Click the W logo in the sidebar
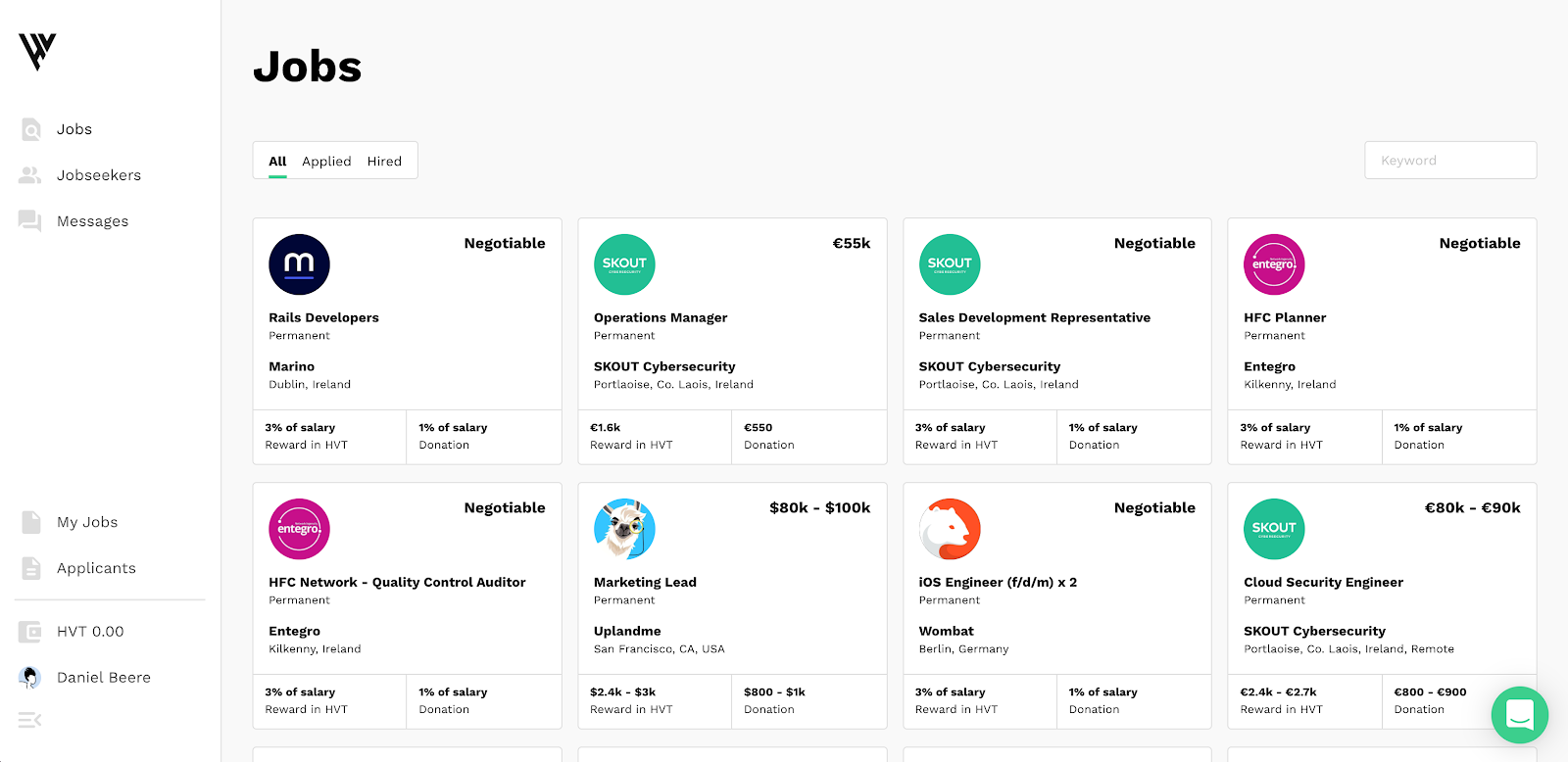Viewport: 1568px width, 762px height. pyautogui.click(x=37, y=51)
